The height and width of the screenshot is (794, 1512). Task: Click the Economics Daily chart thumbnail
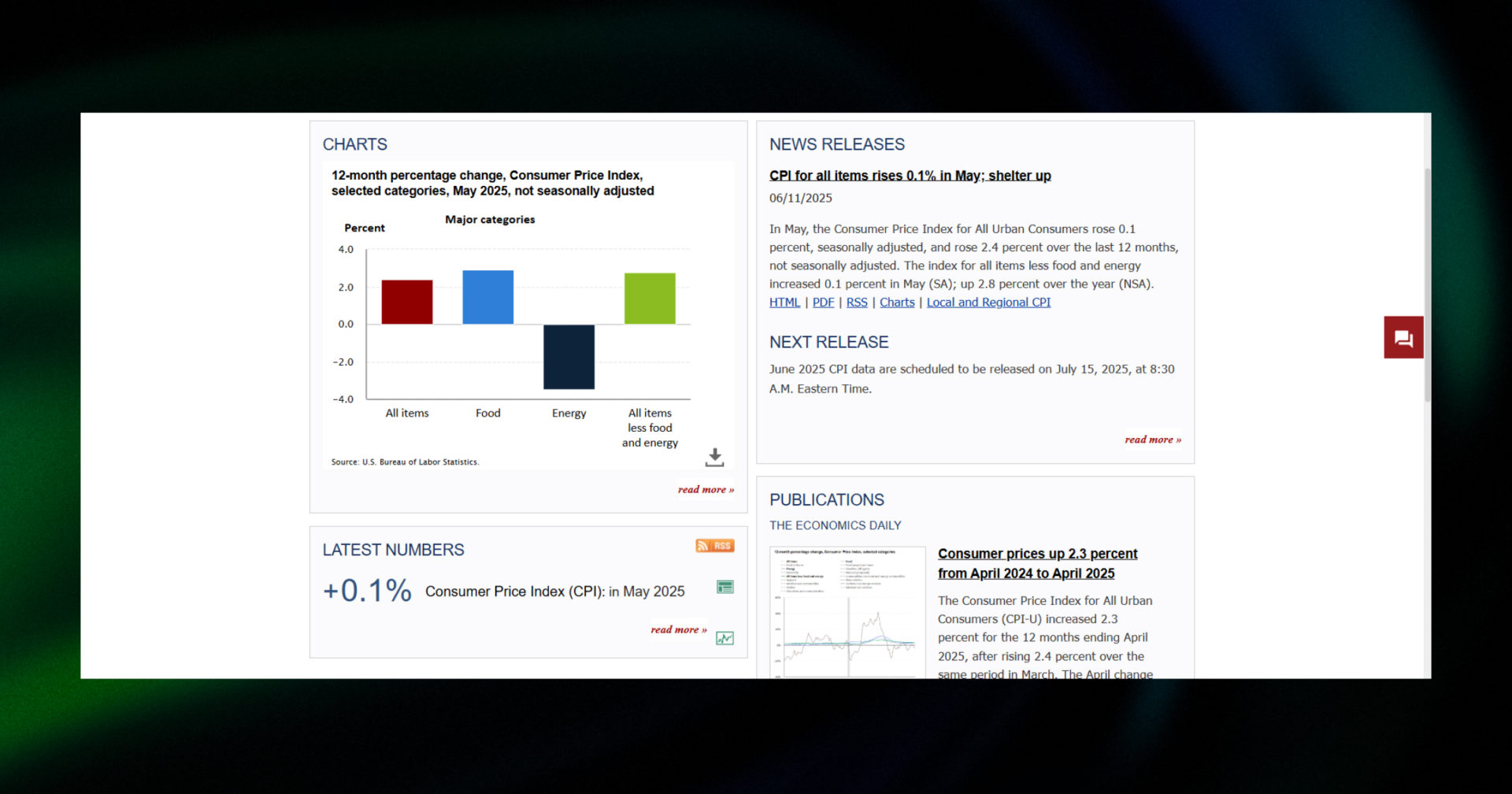847,613
